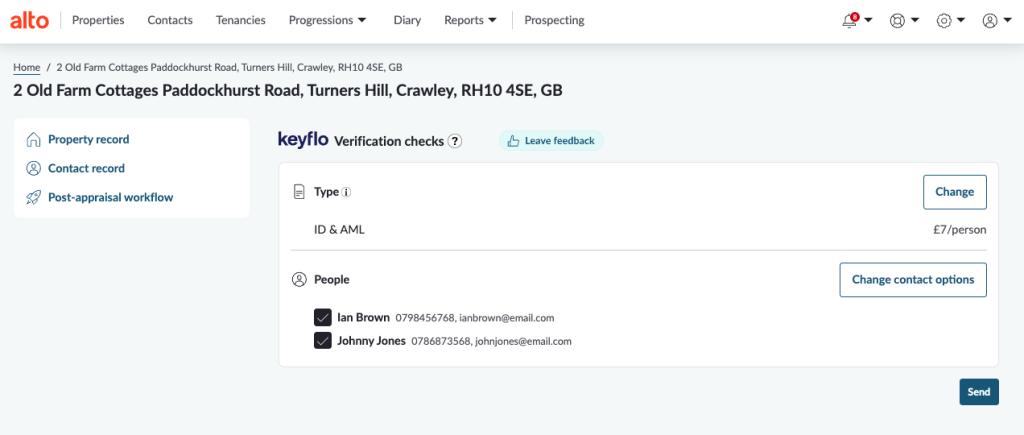1024x435 pixels.
Task: Click the Change type button
Action: tap(954, 192)
